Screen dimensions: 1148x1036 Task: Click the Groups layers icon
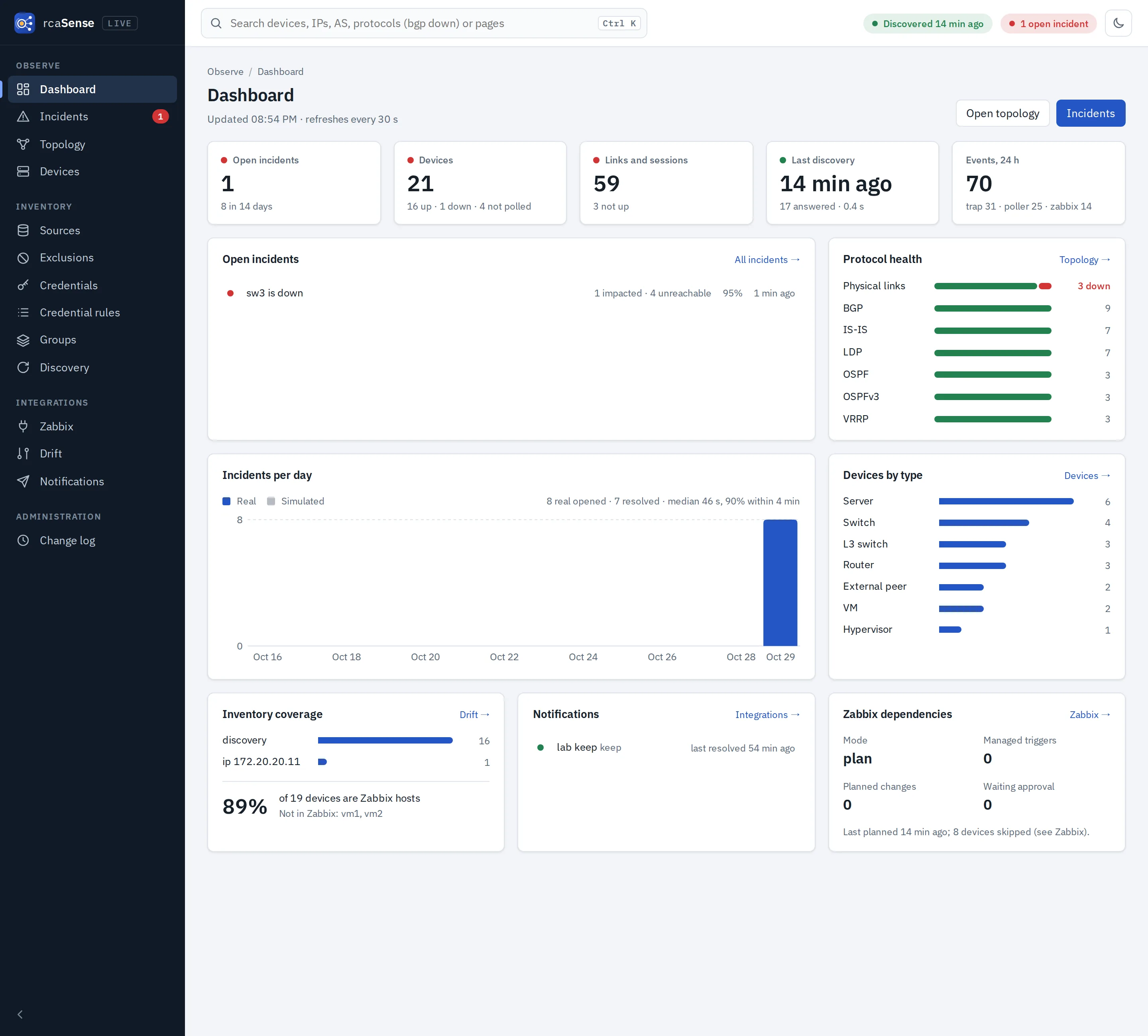pos(23,340)
